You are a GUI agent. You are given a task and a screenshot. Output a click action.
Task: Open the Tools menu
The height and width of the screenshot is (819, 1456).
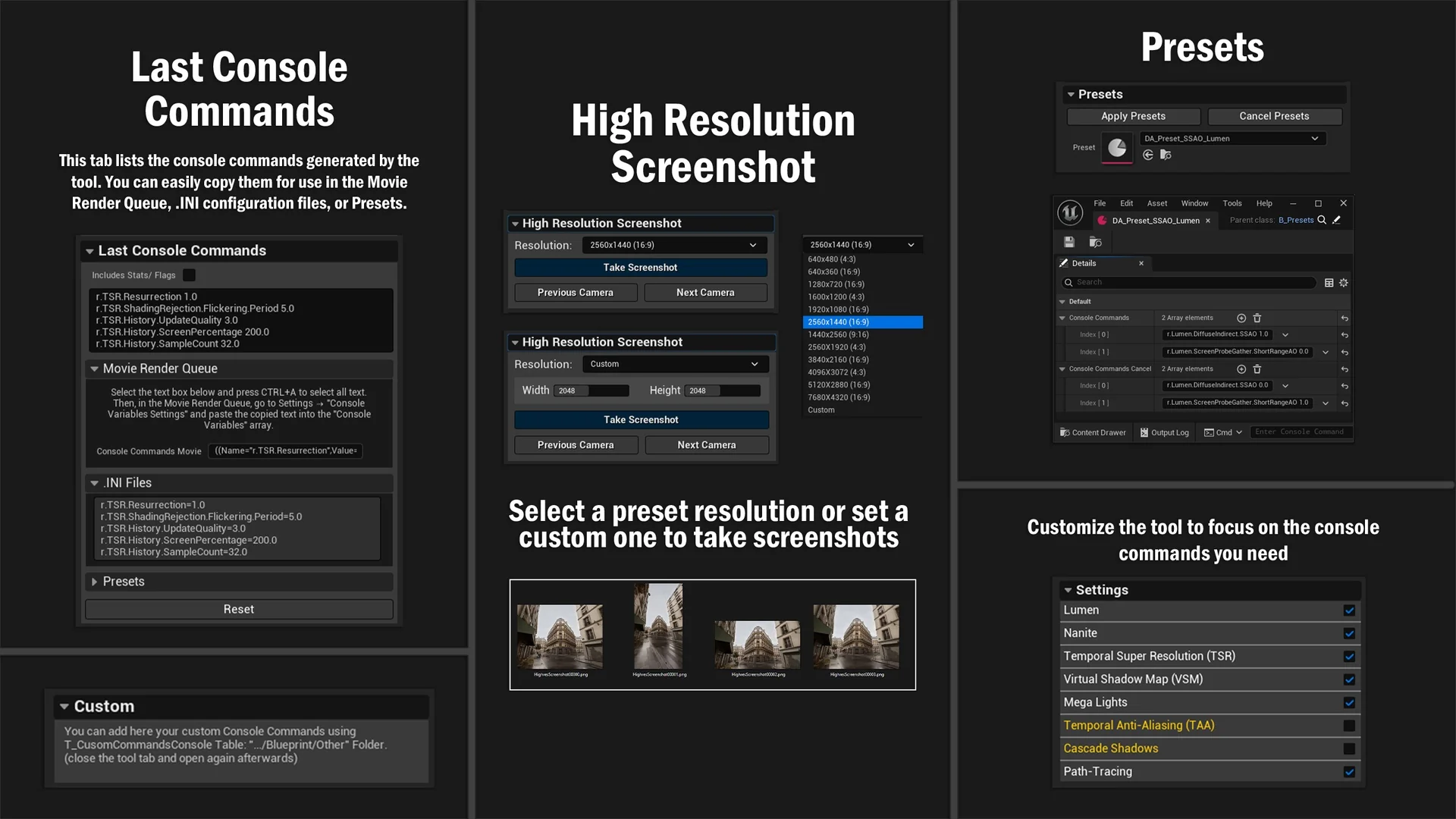[1232, 203]
